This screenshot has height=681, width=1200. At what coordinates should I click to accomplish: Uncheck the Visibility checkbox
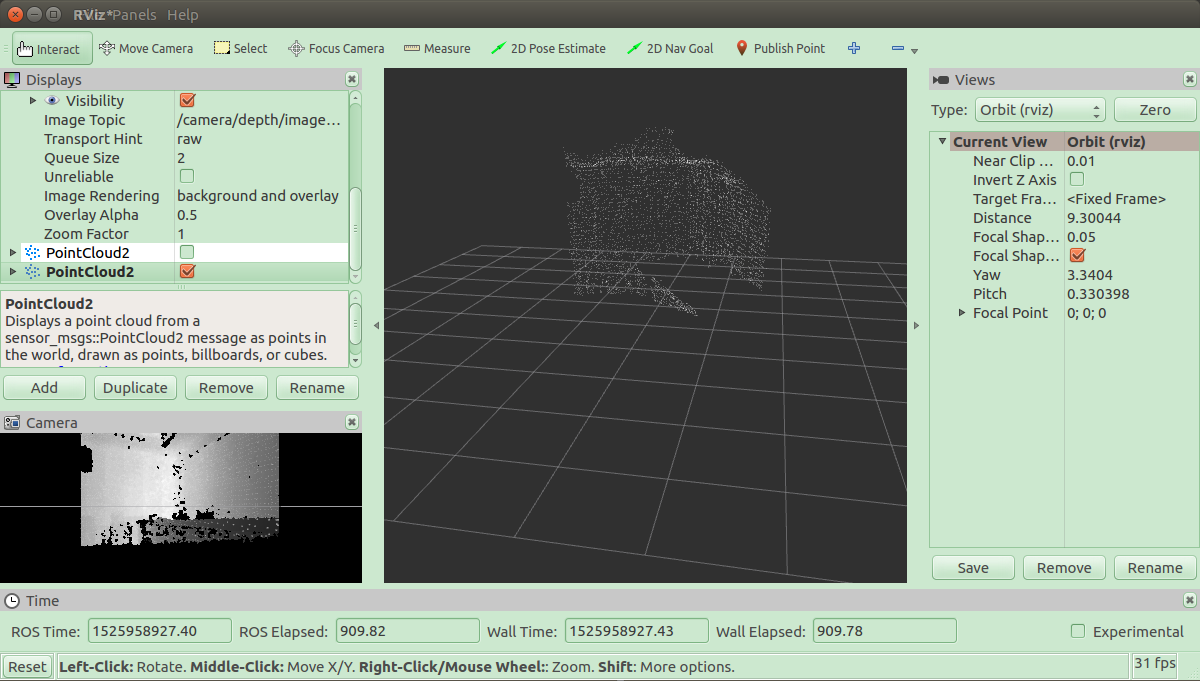coord(187,101)
